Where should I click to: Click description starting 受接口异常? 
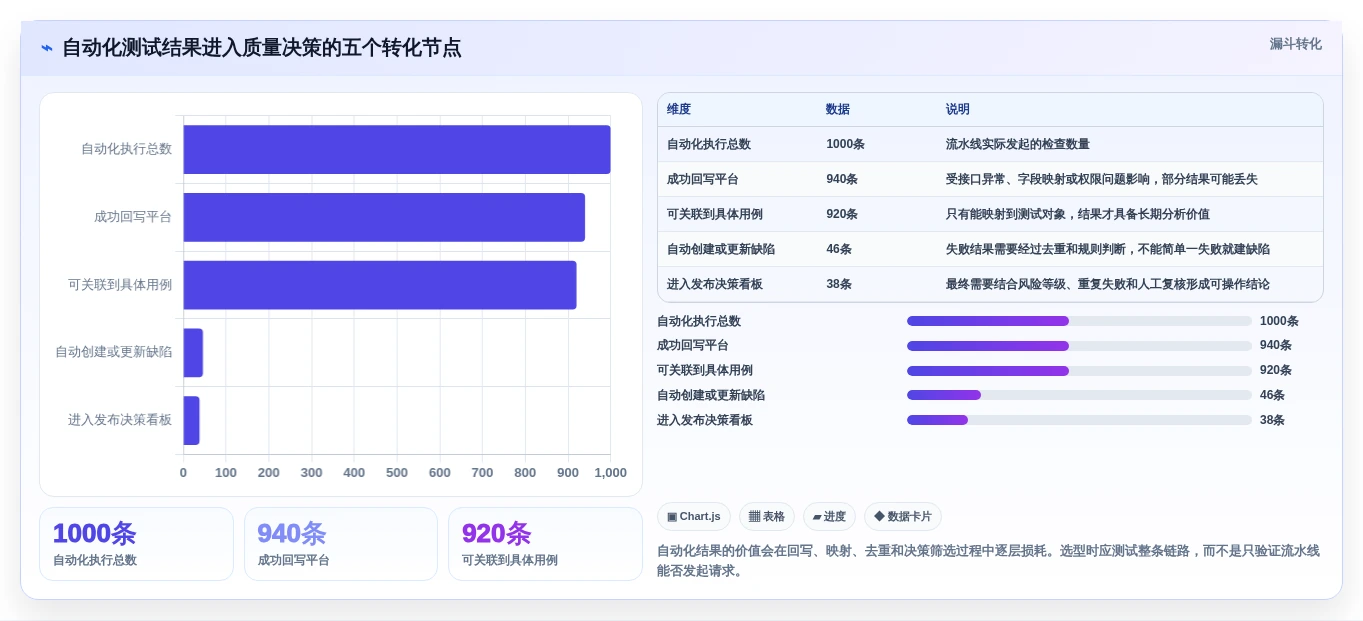tap(1102, 179)
